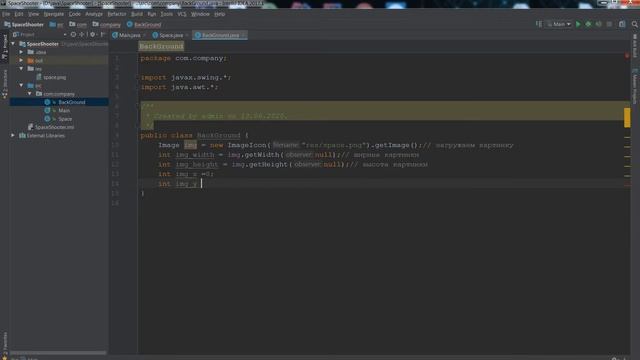This screenshot has width=640, height=360.
Task: Close the Space.java editor tab
Action: point(187,36)
